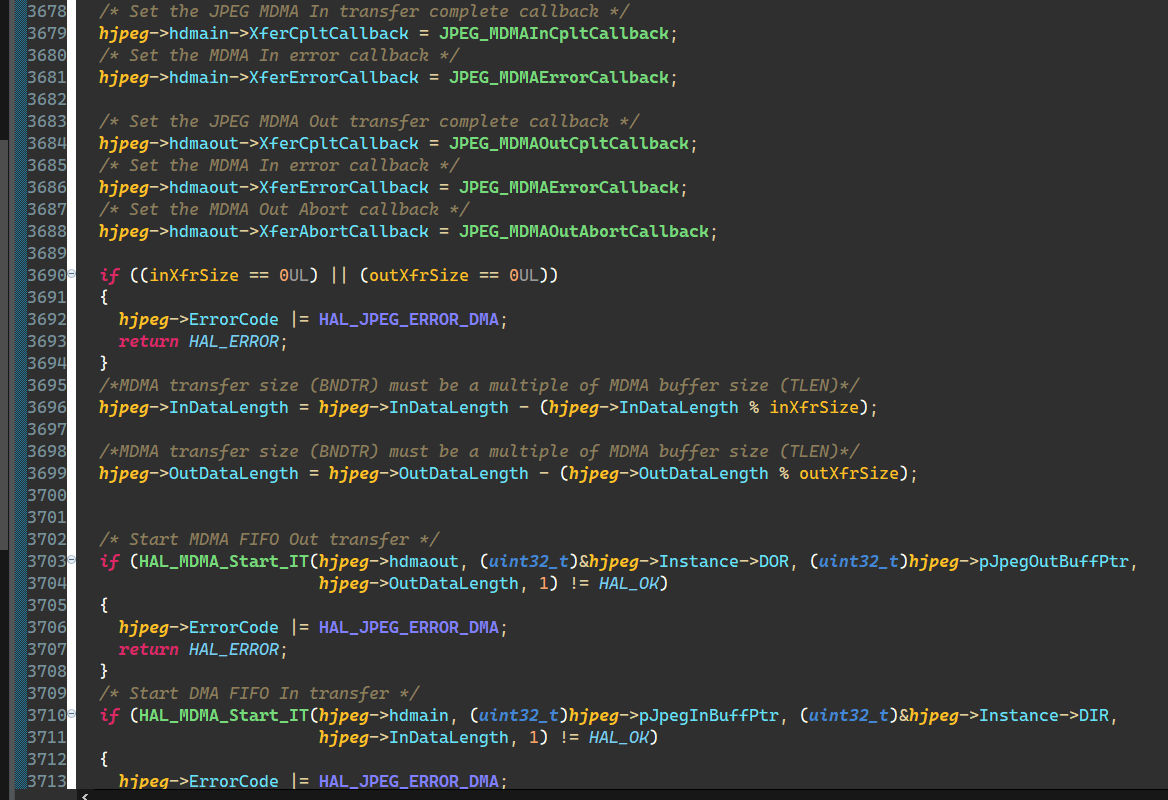Click ErrorCode on line 3713
The width and height of the screenshot is (1168, 800).
coord(234,781)
